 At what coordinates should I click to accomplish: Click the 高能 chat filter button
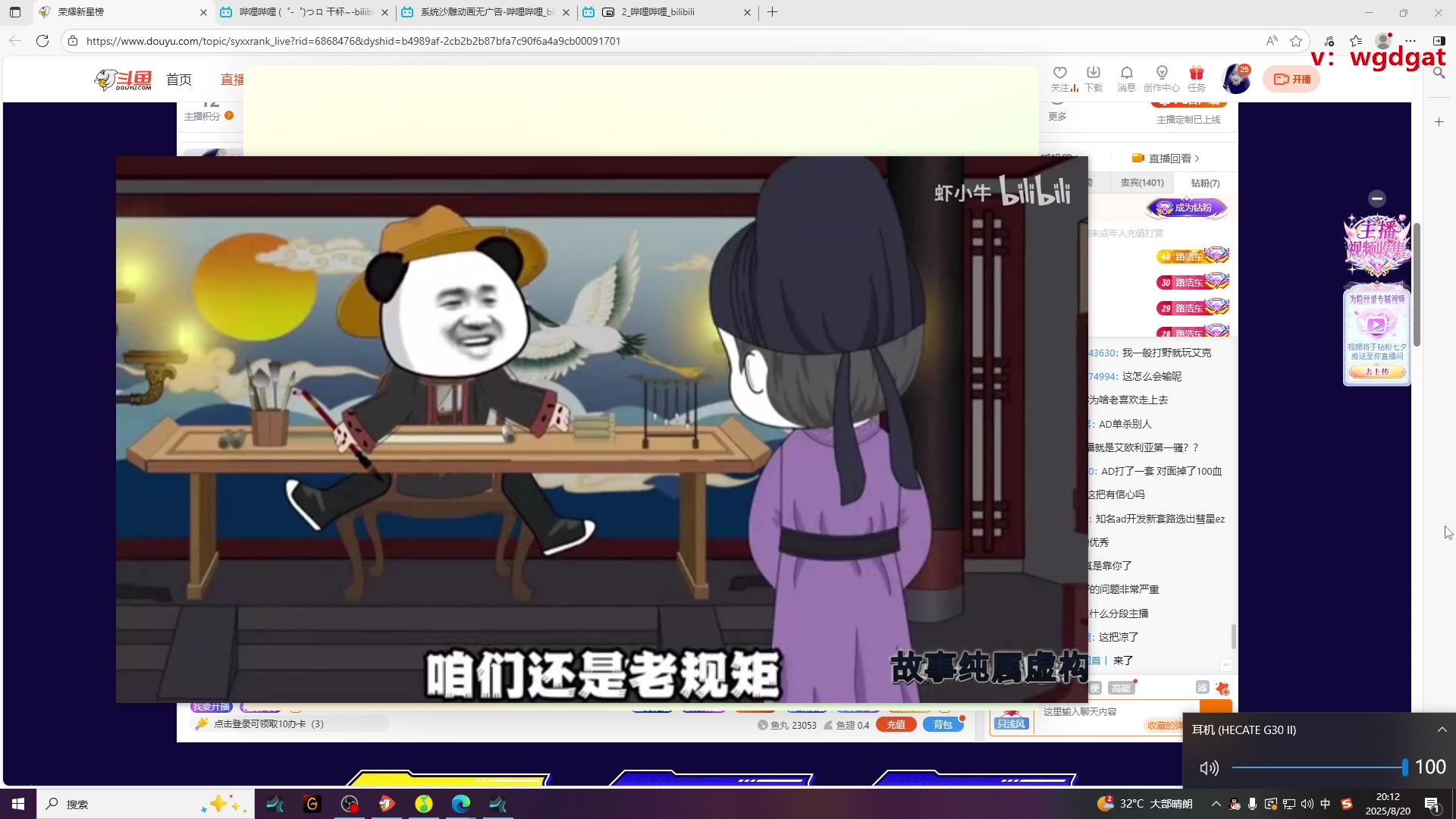(1121, 688)
